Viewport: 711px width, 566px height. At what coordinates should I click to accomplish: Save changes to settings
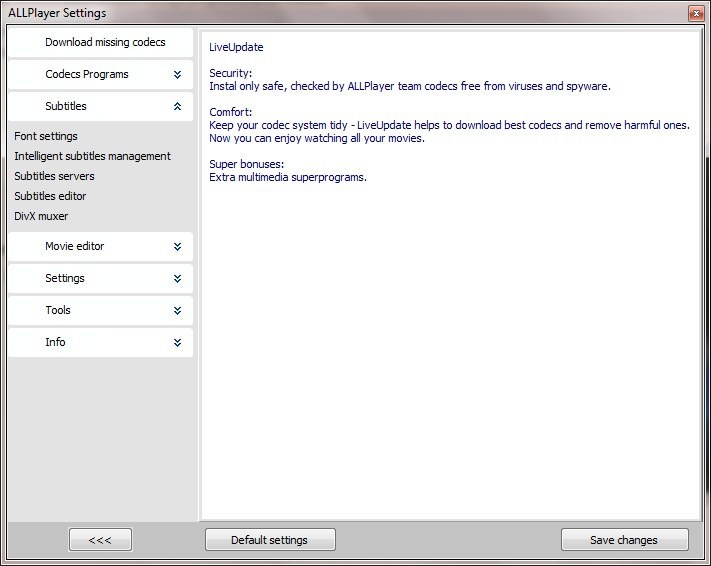click(x=625, y=540)
